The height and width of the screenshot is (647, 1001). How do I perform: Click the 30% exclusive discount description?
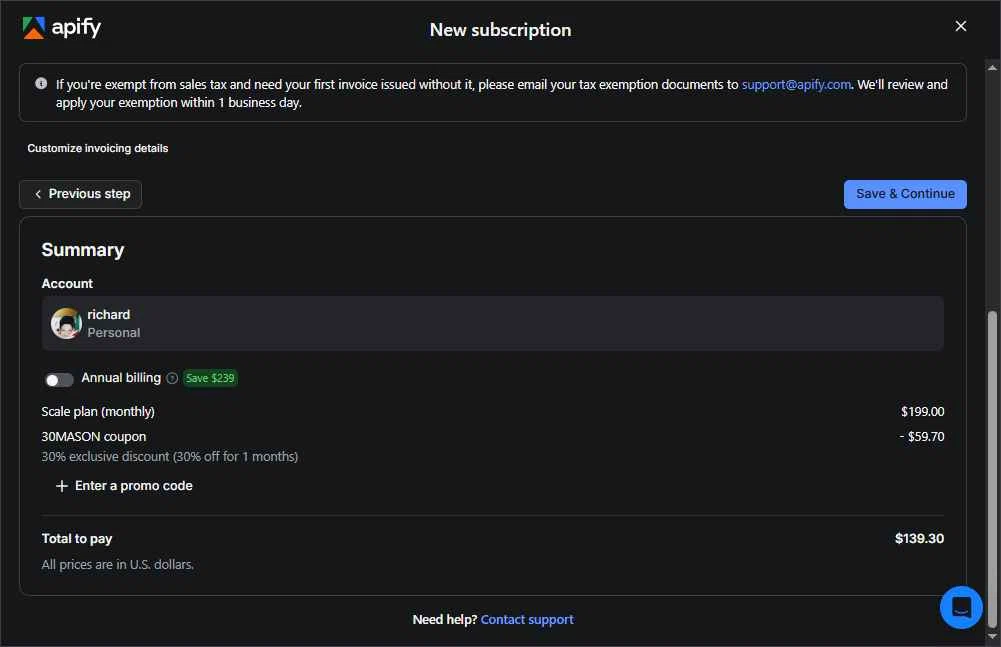click(170, 457)
